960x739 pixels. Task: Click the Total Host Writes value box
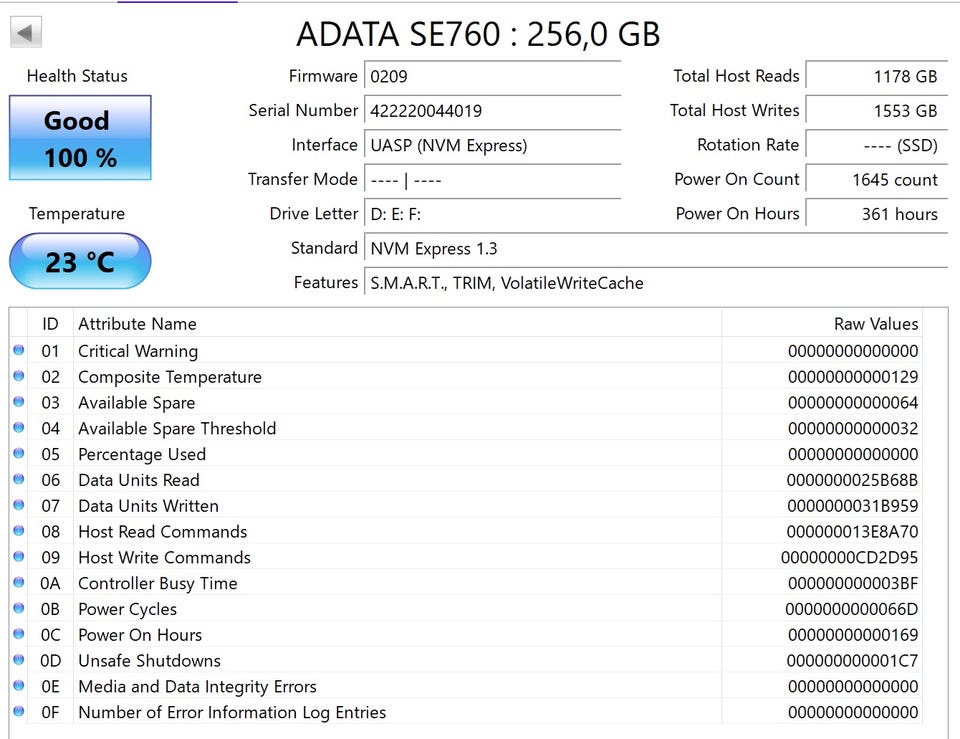pos(876,111)
